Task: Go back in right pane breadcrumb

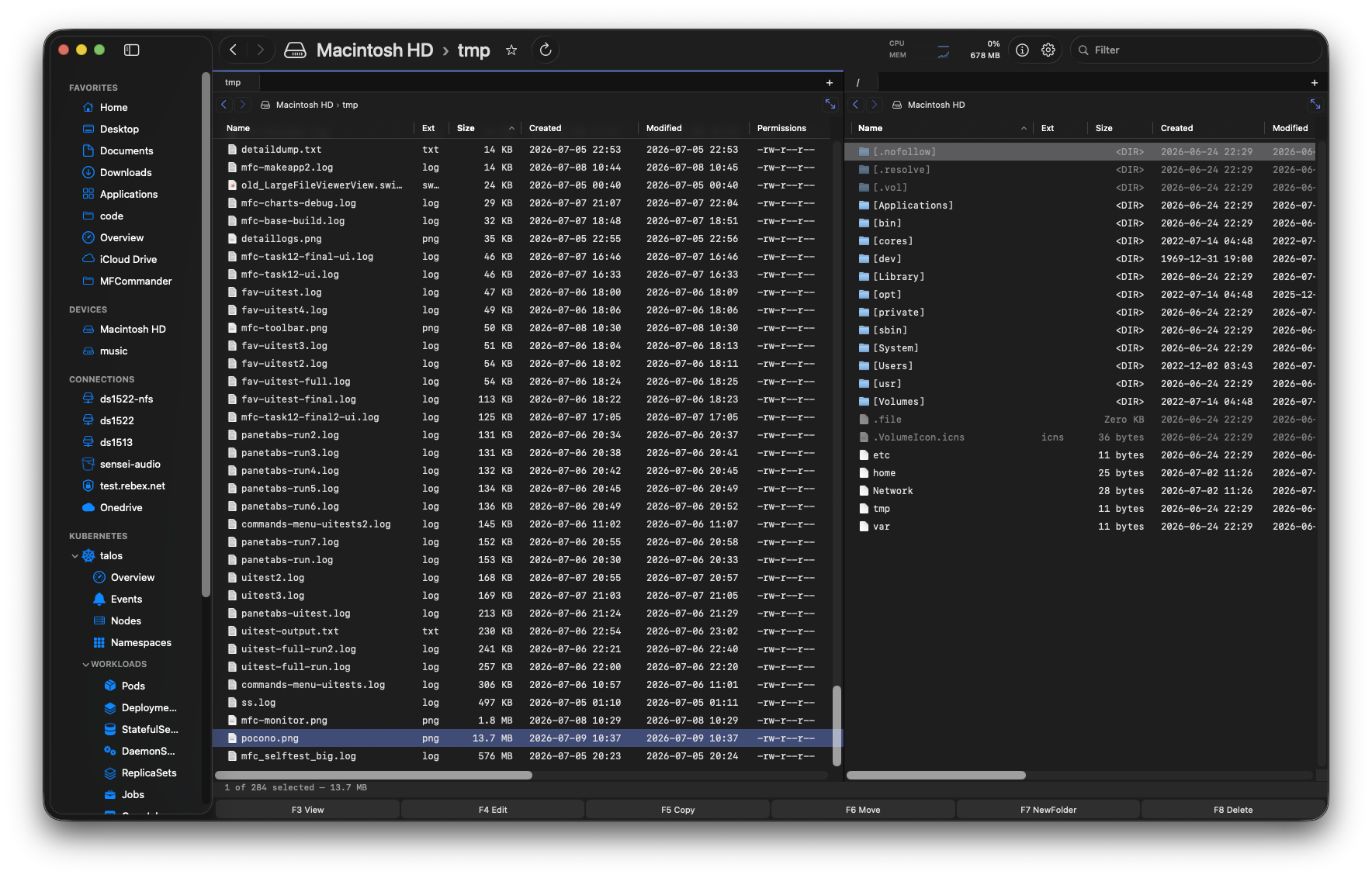Action: [x=856, y=105]
